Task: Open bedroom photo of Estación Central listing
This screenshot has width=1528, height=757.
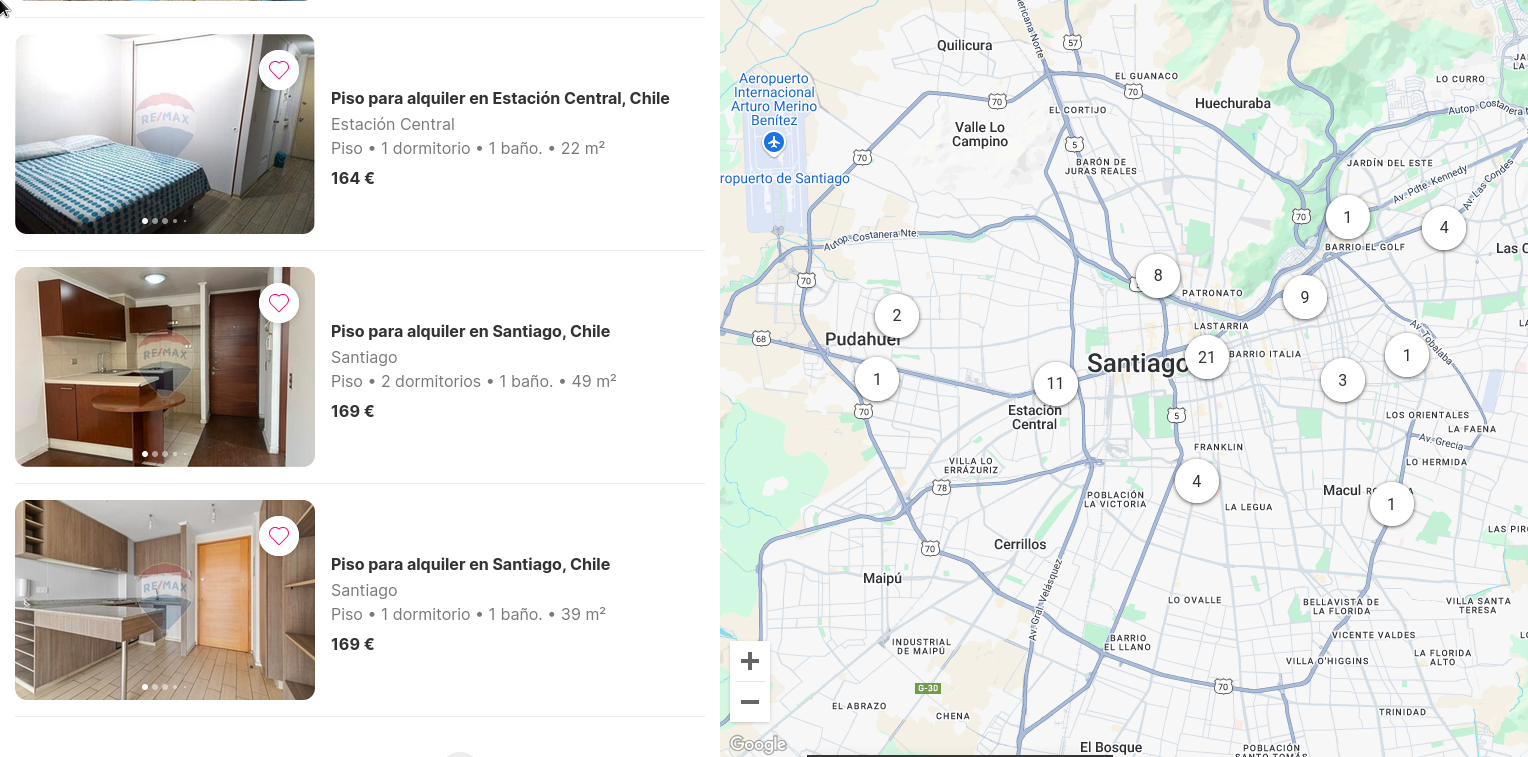Action: pyautogui.click(x=165, y=134)
